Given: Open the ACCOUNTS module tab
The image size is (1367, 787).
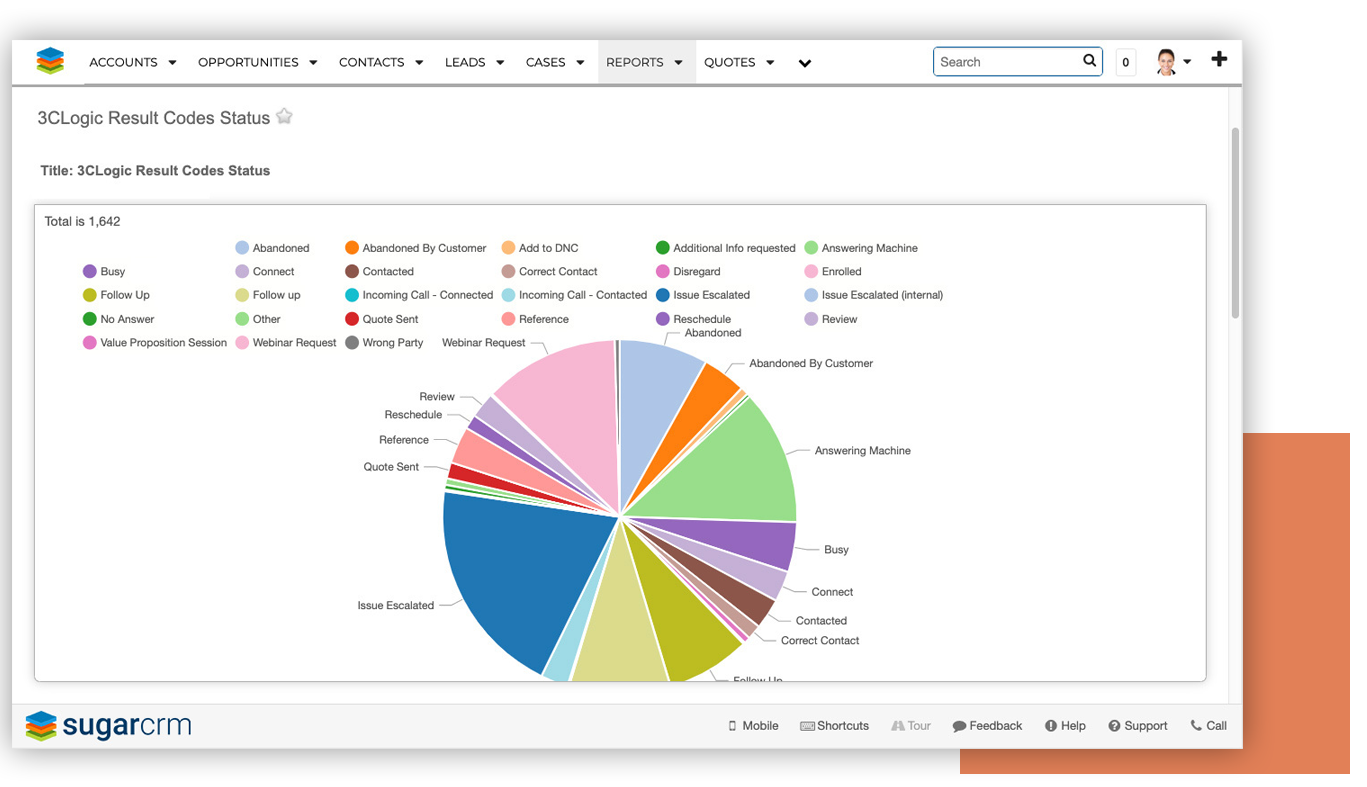Looking at the screenshot, I should click(x=123, y=62).
